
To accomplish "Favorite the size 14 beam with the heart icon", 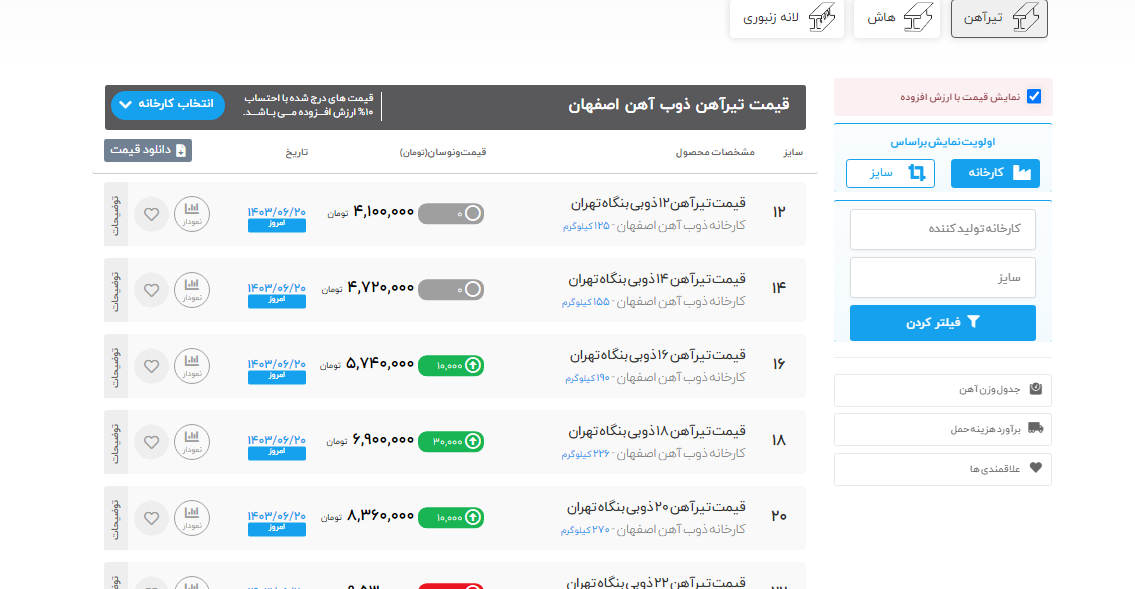I will pos(151,290).
